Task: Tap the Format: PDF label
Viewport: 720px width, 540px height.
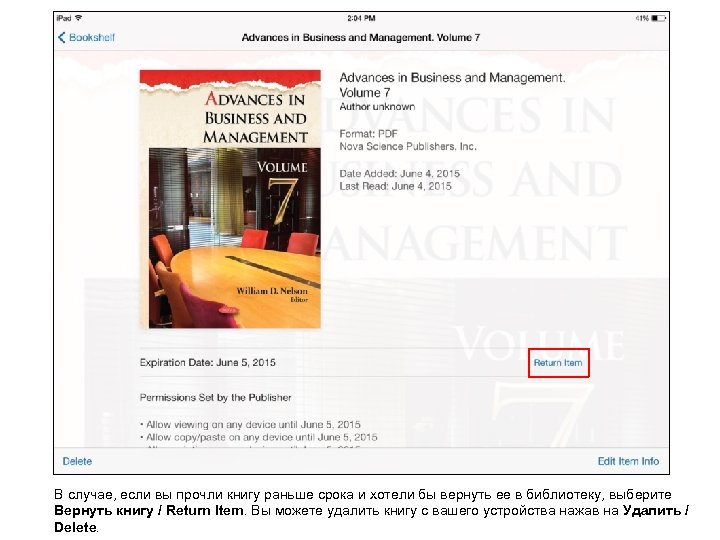Action: [x=368, y=134]
